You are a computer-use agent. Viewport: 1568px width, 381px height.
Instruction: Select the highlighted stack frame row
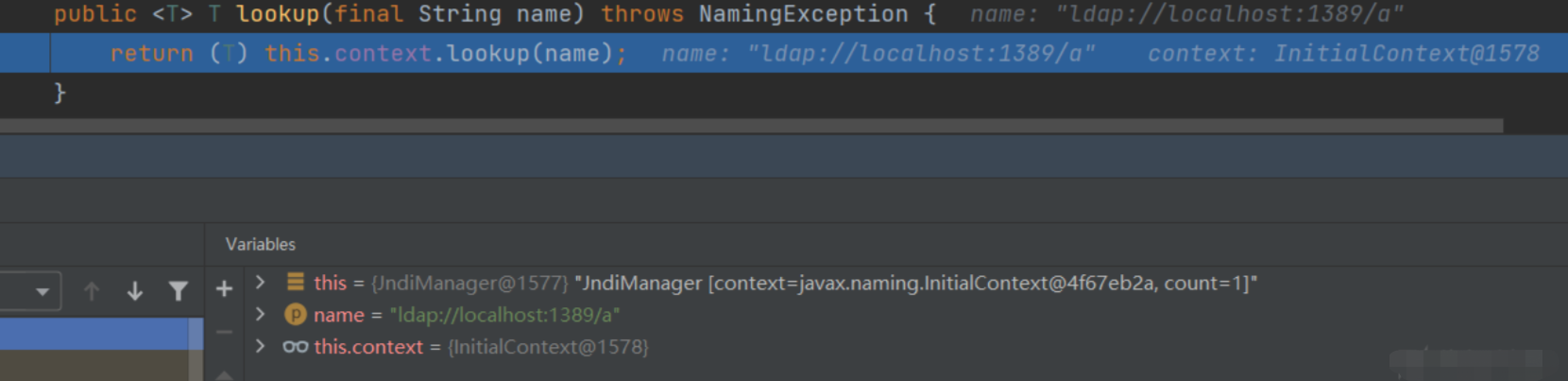tap(94, 334)
